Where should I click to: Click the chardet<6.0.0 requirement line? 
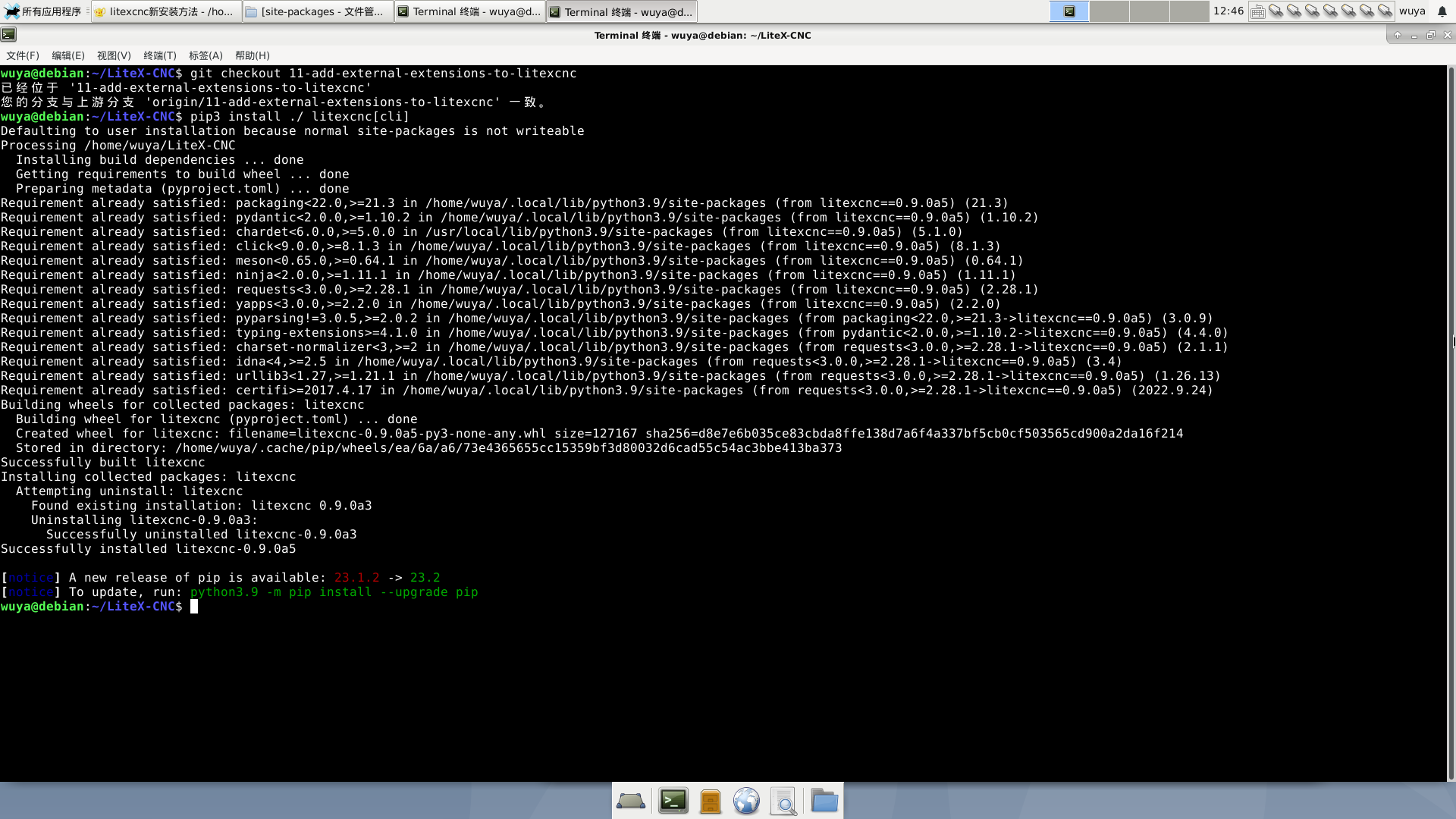pos(482,232)
